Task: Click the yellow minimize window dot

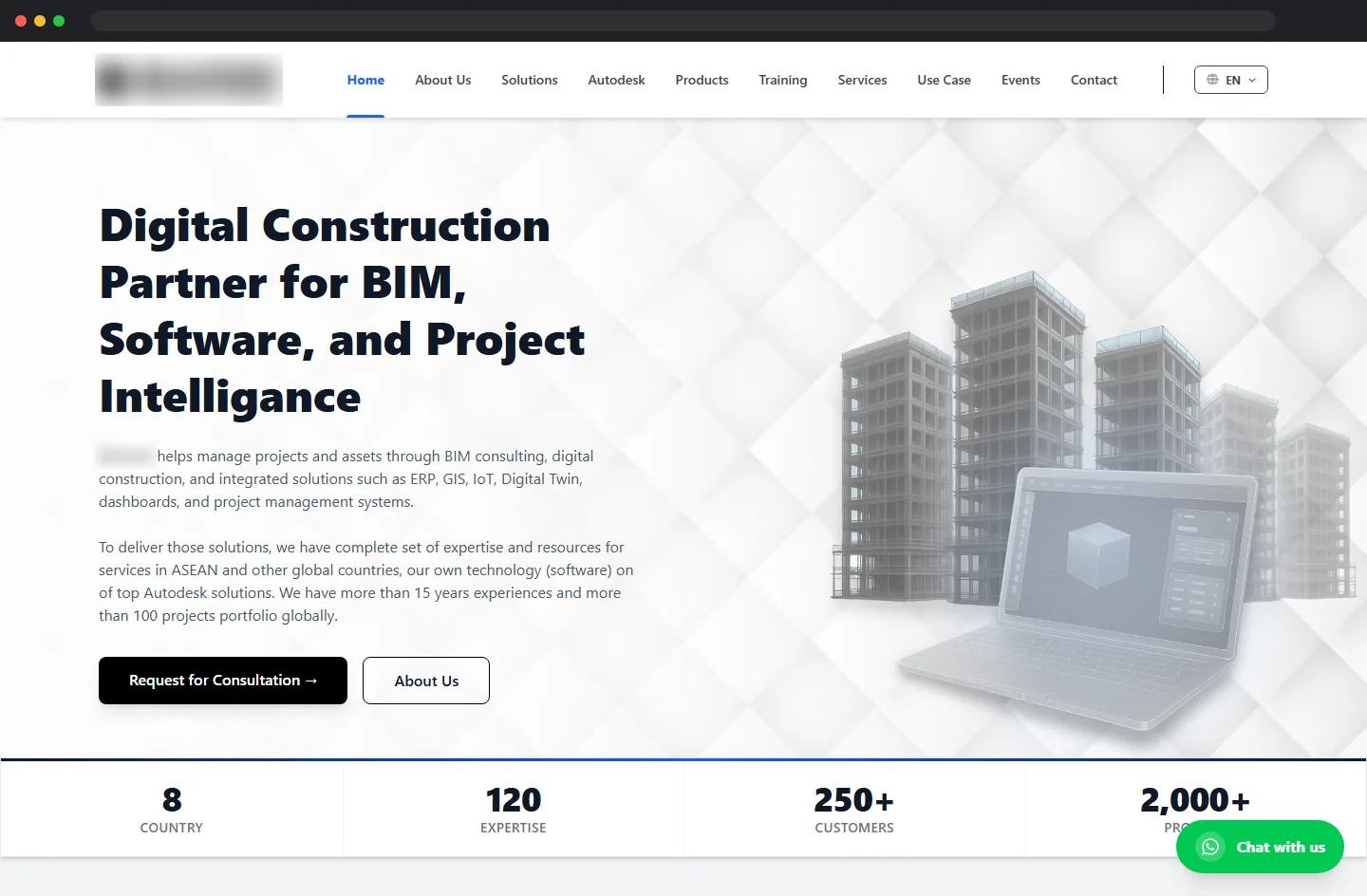Action: (x=40, y=21)
